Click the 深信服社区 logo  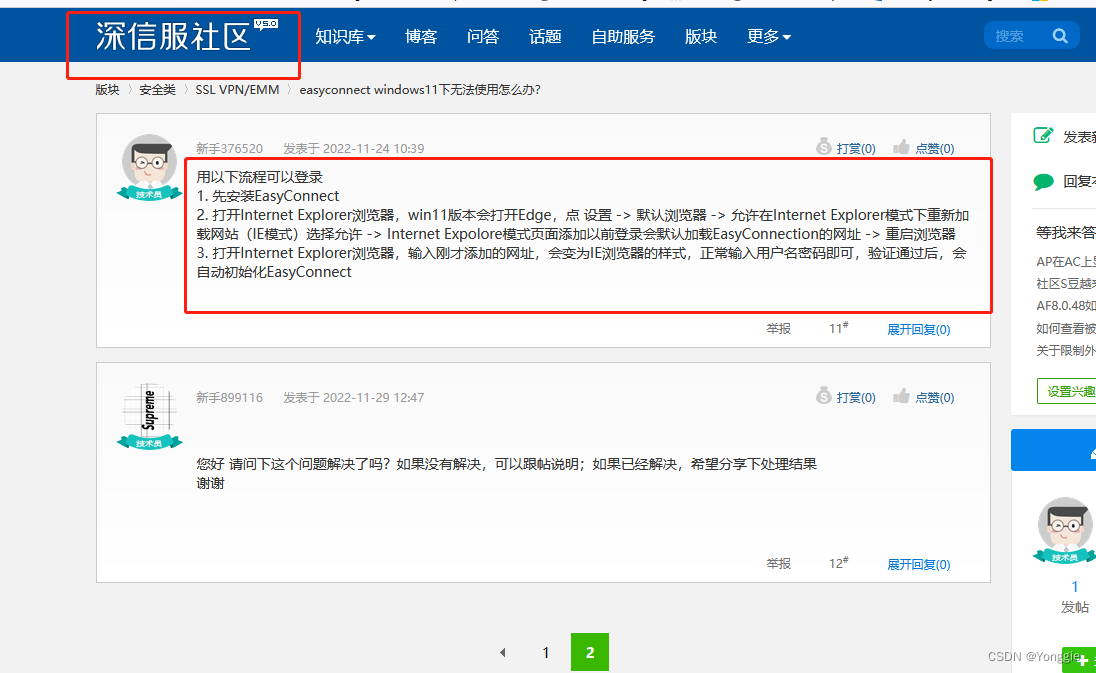tap(186, 36)
